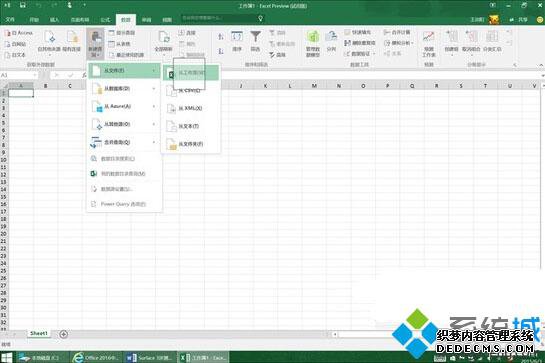The width and height of the screenshot is (545, 363).
Task: Open Data Catalog Search (数据目录搜索)
Action: coord(124,159)
